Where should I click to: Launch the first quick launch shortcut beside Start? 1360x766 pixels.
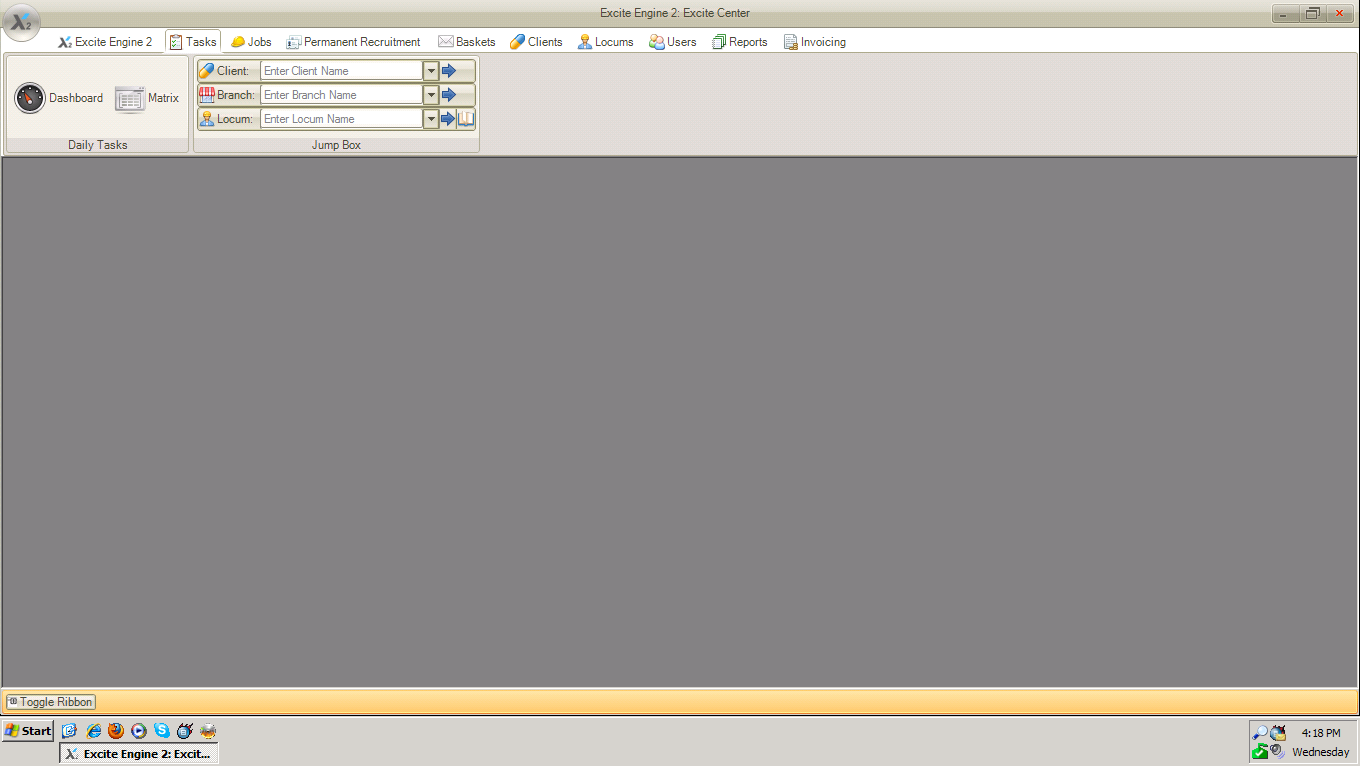click(70, 731)
